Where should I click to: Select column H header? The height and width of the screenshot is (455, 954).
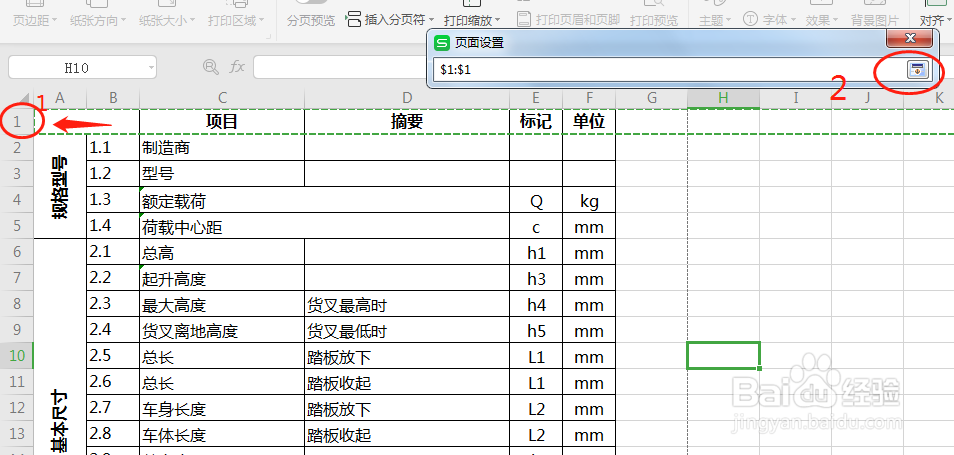click(723, 97)
